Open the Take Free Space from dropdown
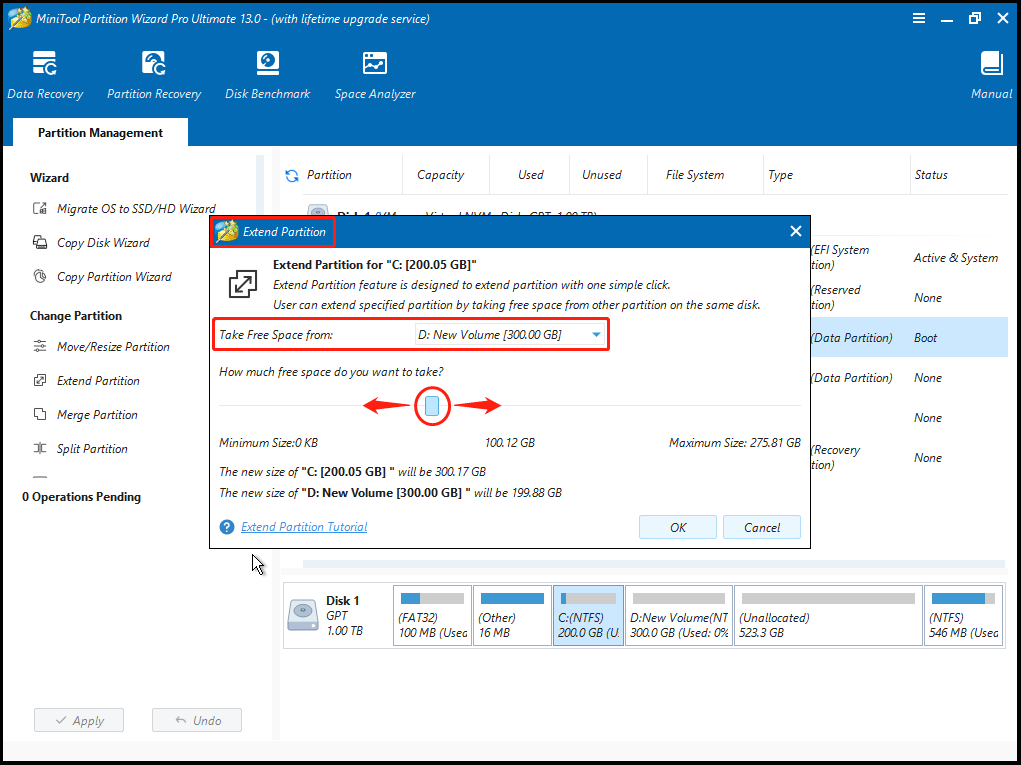Viewport: 1021px width, 765px height. pos(510,335)
